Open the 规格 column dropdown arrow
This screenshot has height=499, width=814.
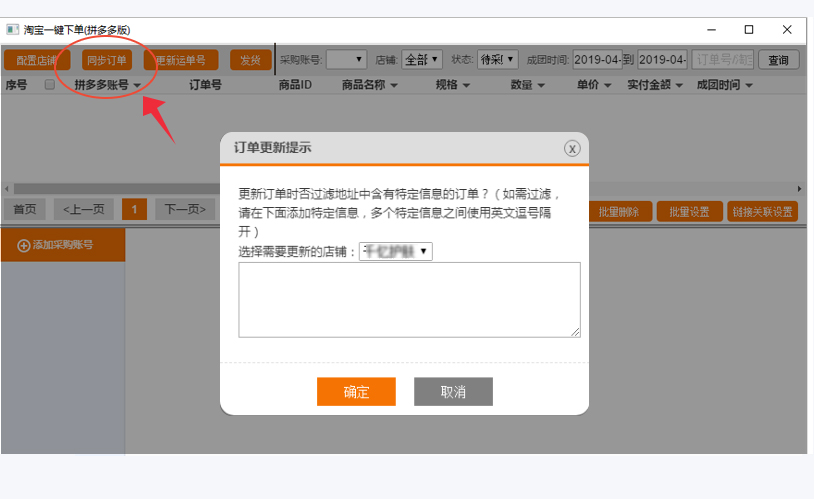tap(466, 85)
